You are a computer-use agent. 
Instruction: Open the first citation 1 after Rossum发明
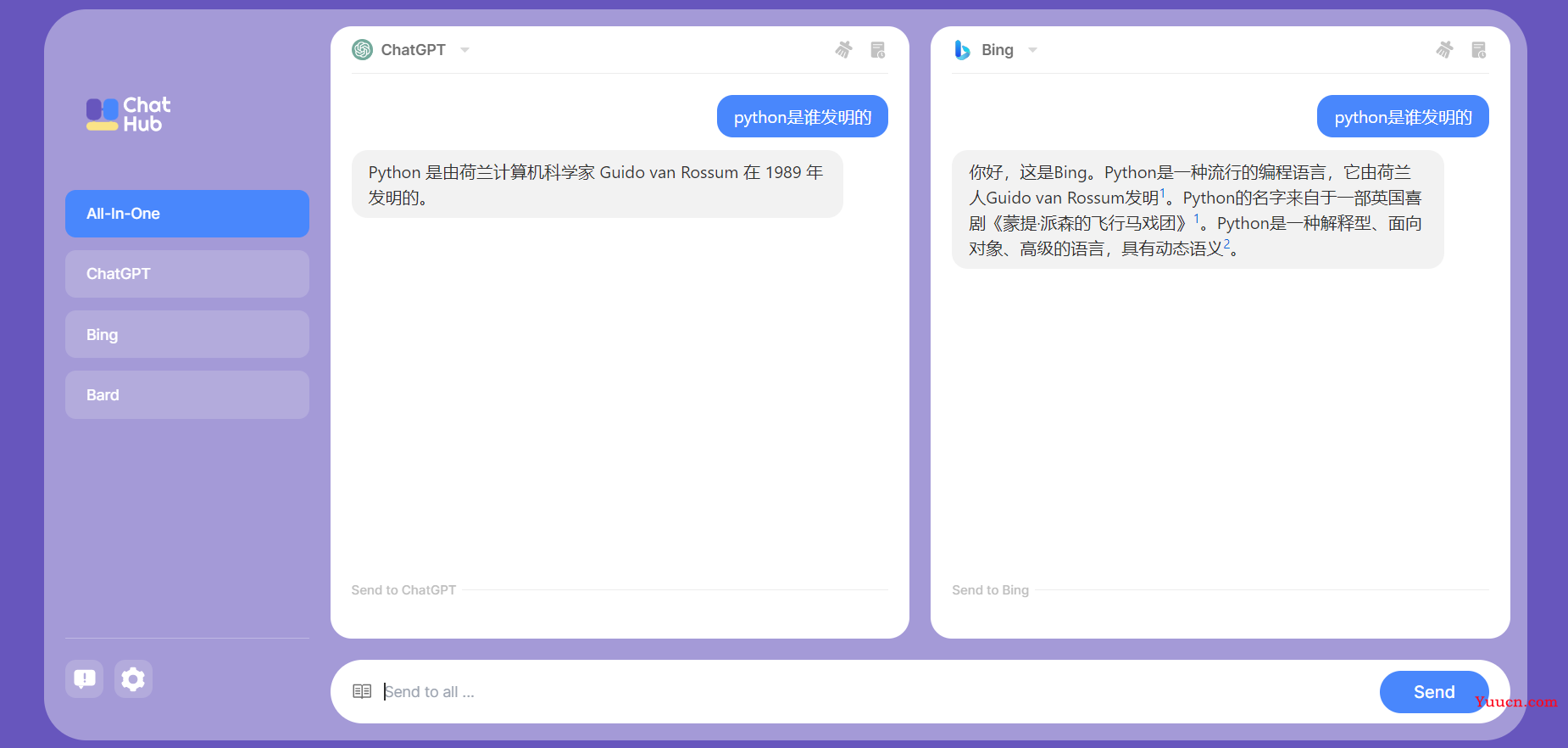pos(1163,193)
